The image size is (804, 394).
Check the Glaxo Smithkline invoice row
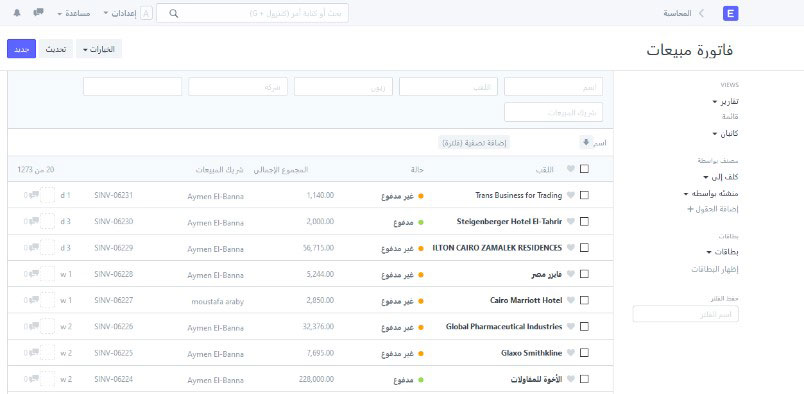click(585, 353)
